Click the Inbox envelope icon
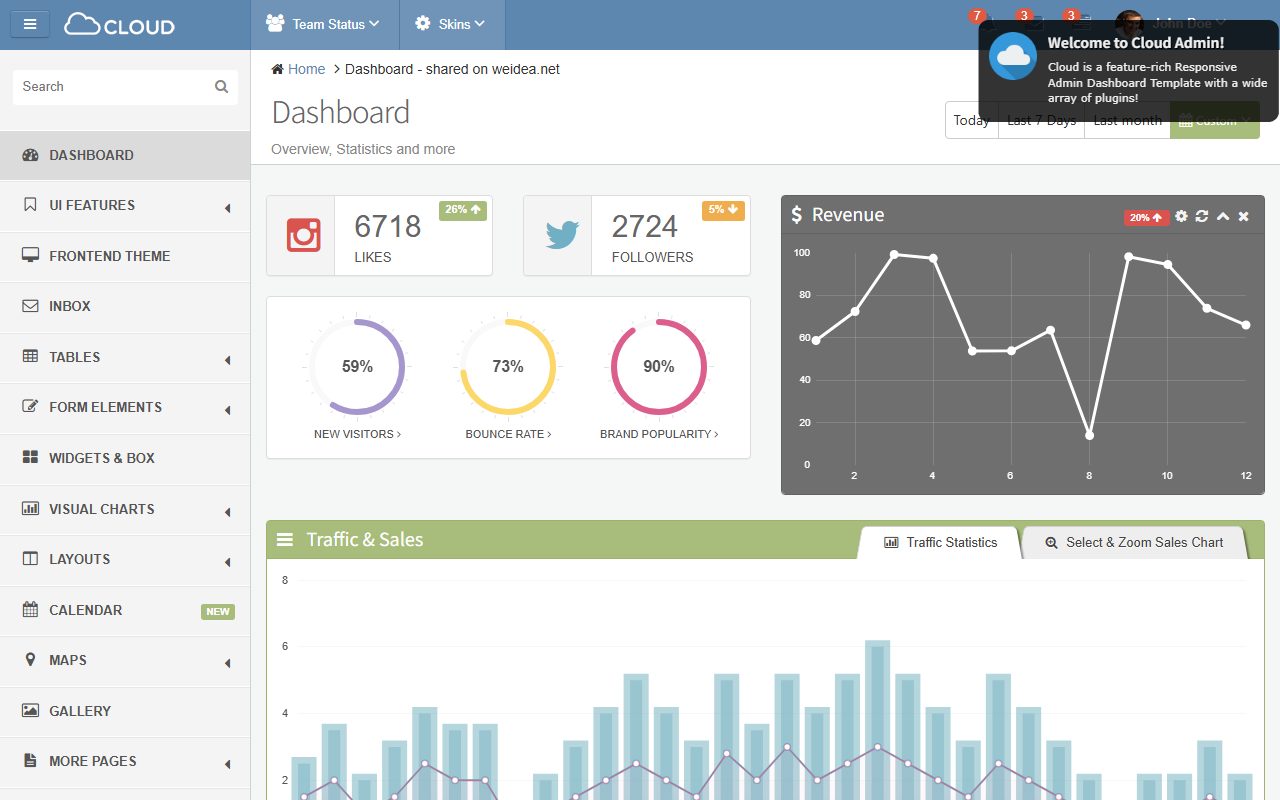The height and width of the screenshot is (800, 1280). pyautogui.click(x=30, y=306)
